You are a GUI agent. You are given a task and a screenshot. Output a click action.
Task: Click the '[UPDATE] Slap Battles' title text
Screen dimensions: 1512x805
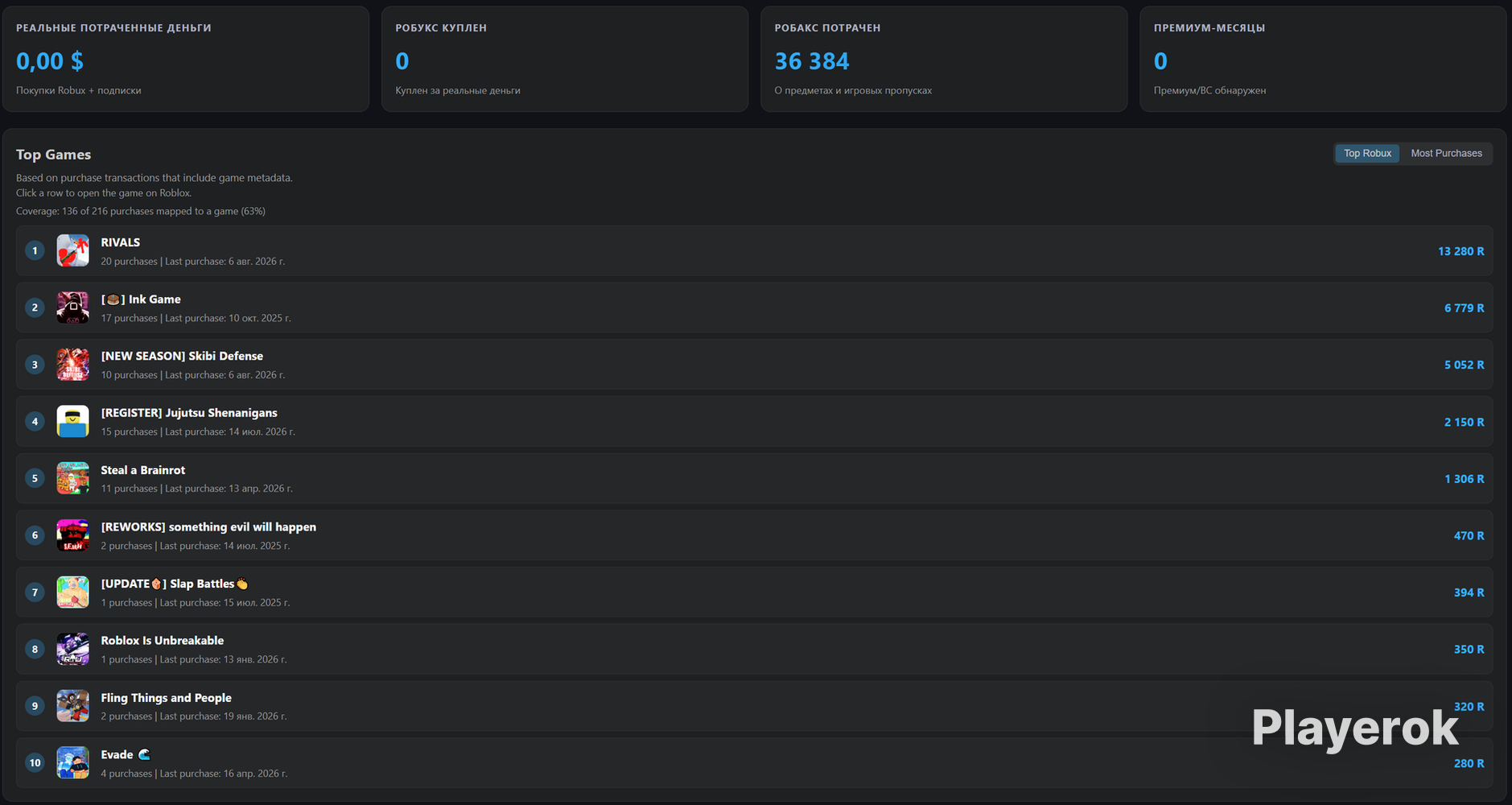pos(175,584)
